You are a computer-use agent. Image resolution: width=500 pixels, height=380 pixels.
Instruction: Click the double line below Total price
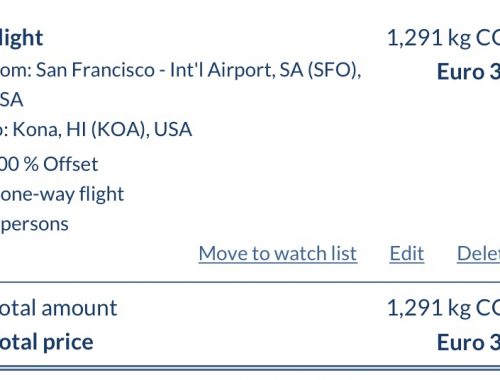coord(250,368)
